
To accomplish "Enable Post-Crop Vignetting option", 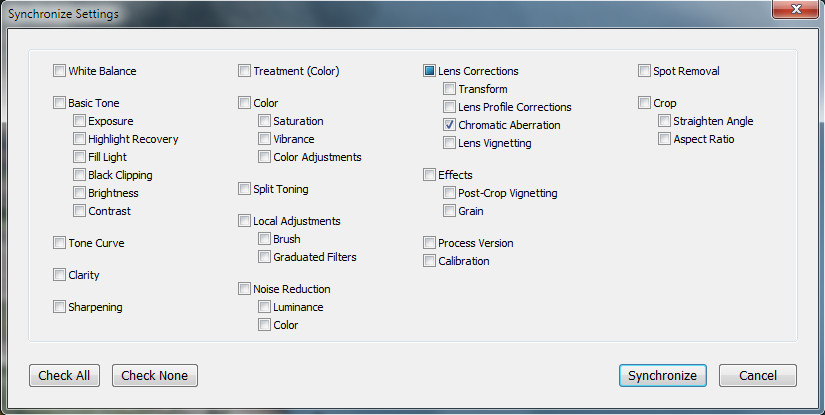I will pos(449,193).
